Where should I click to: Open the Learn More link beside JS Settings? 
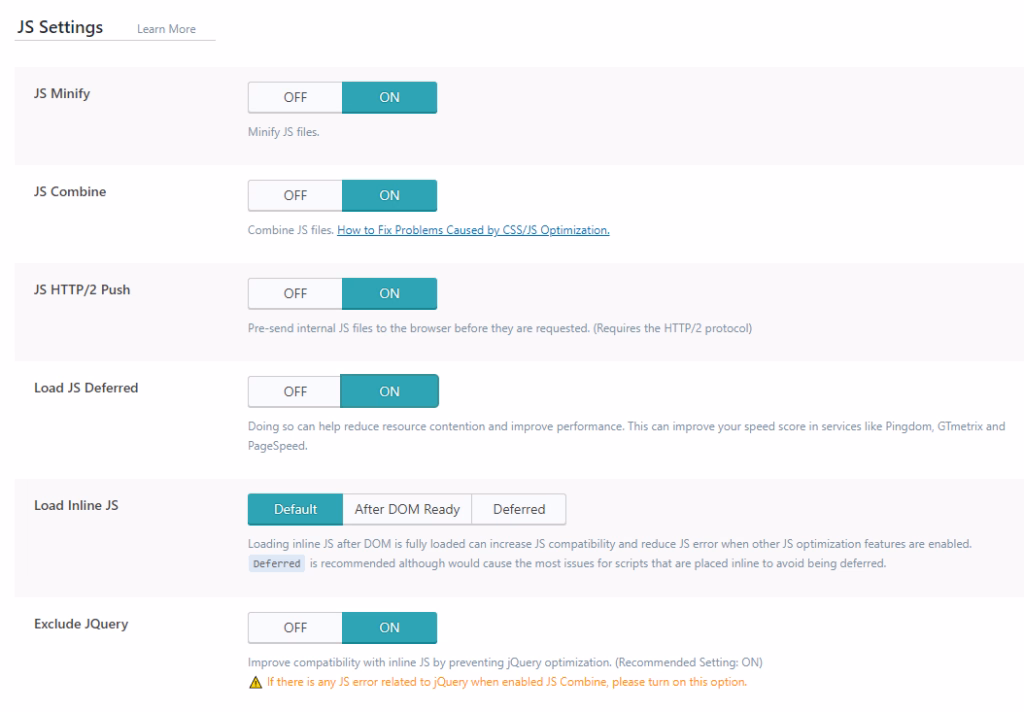[166, 29]
